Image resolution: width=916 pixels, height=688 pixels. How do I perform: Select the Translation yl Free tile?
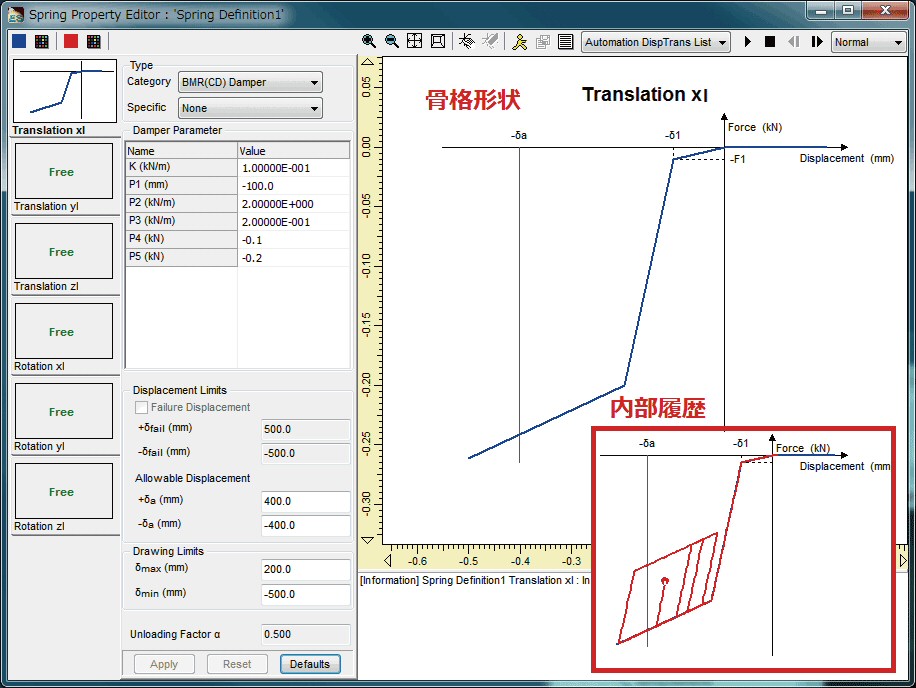[64, 171]
